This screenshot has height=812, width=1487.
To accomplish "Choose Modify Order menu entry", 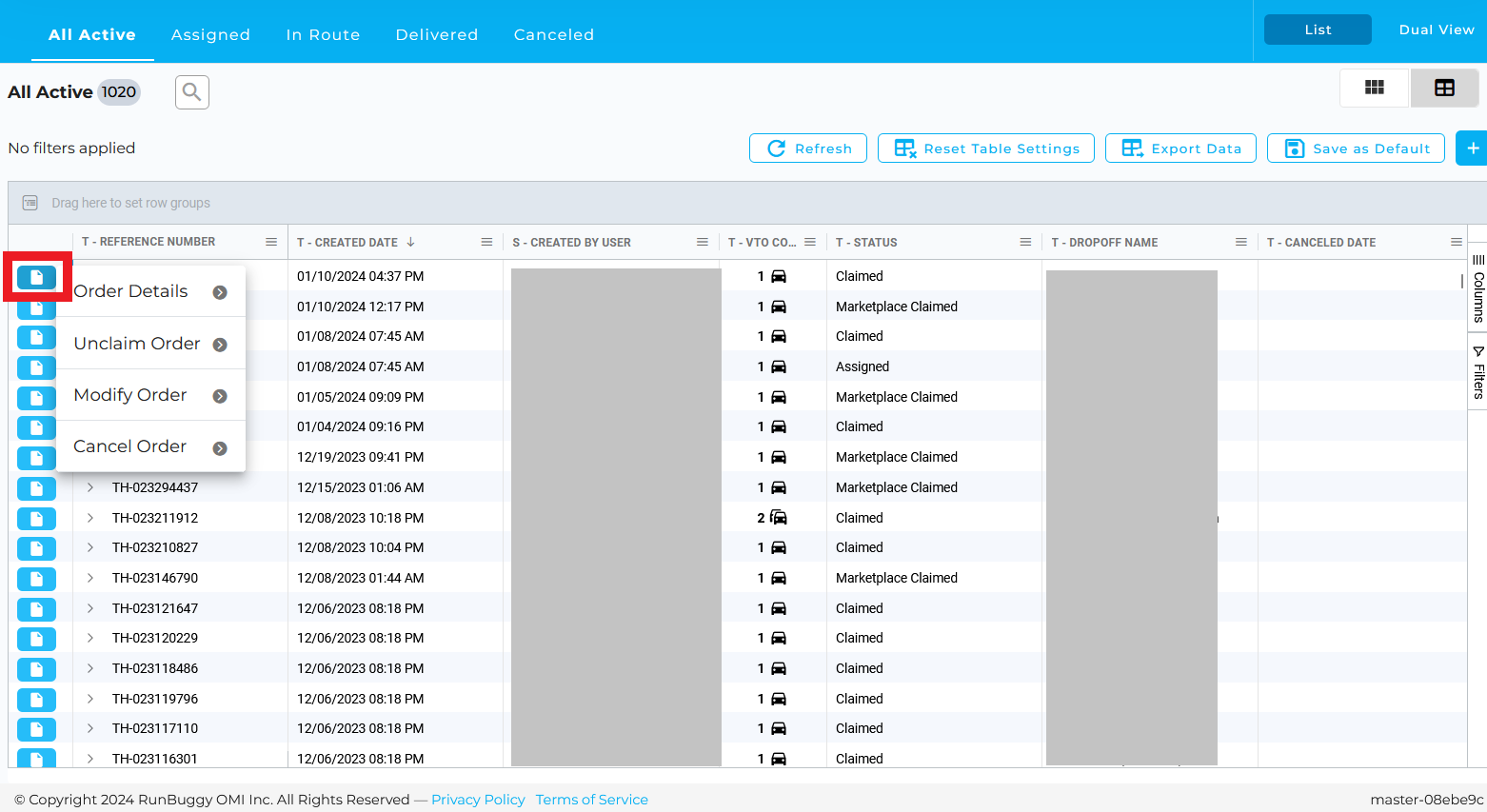I will point(150,395).
